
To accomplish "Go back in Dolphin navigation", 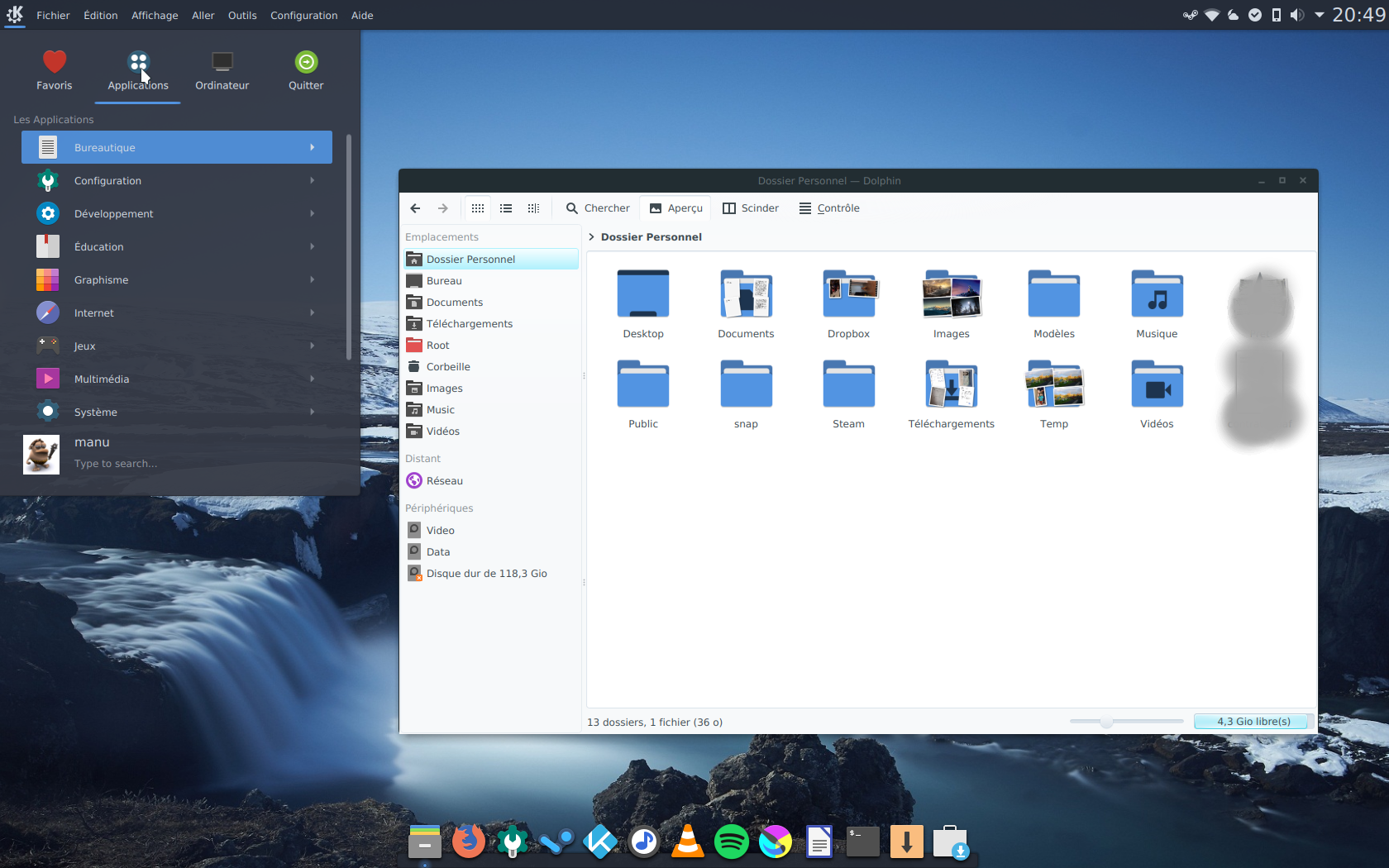I will [x=416, y=208].
